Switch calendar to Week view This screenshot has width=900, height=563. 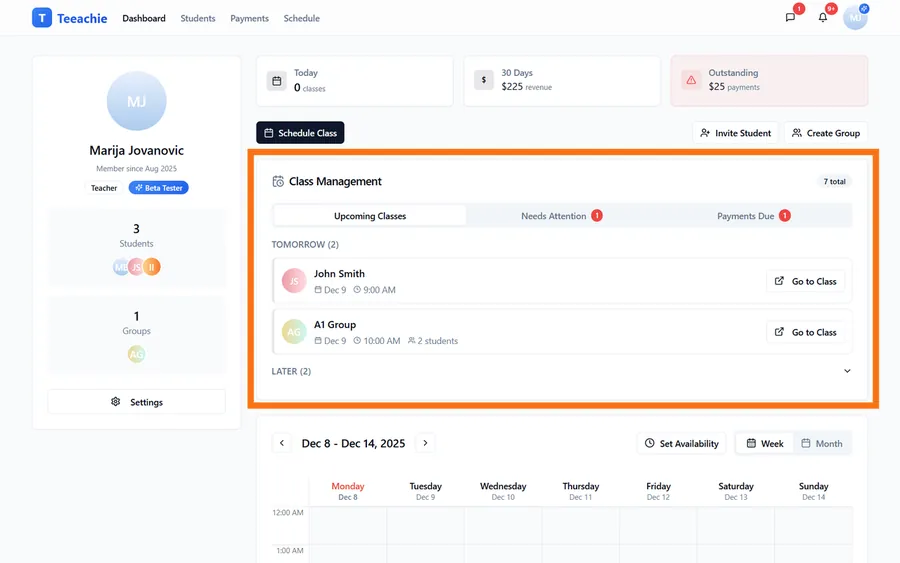[765, 443]
